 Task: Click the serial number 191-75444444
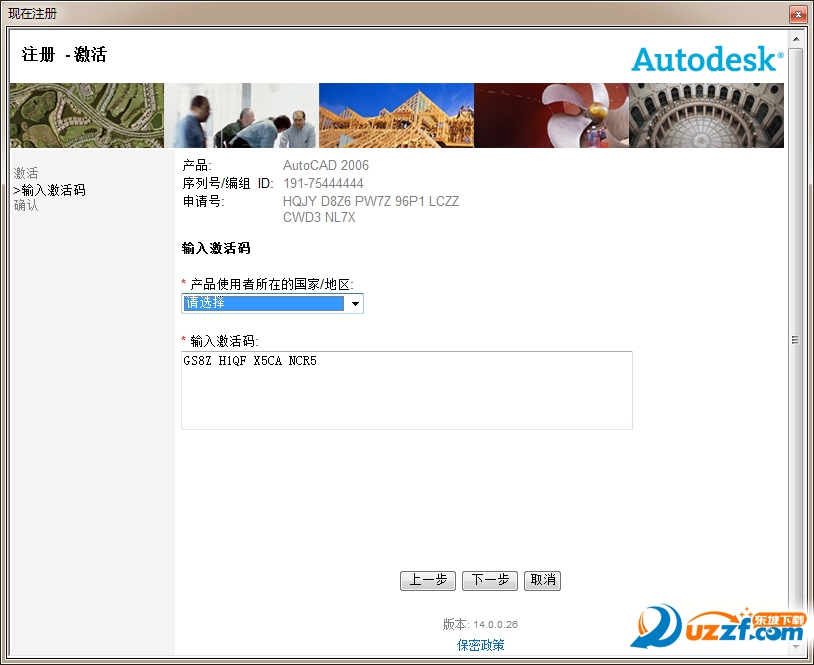click(323, 183)
